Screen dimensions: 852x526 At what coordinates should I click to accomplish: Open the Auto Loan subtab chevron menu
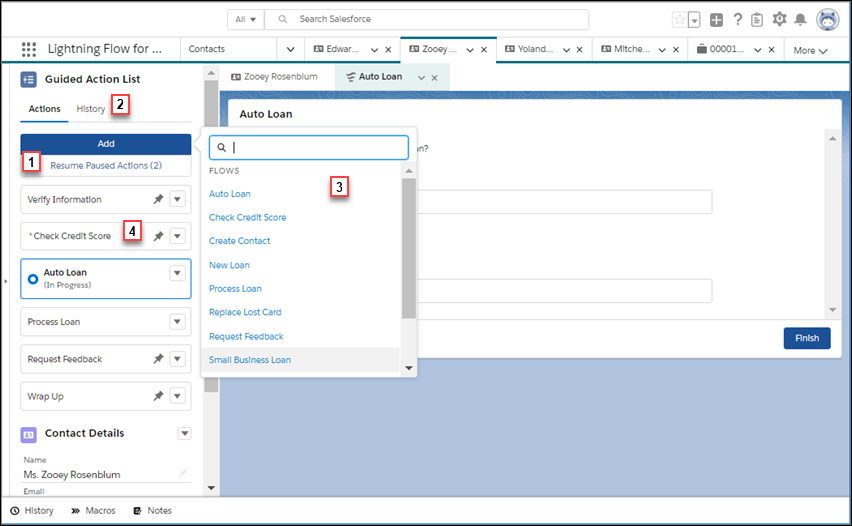[x=421, y=78]
